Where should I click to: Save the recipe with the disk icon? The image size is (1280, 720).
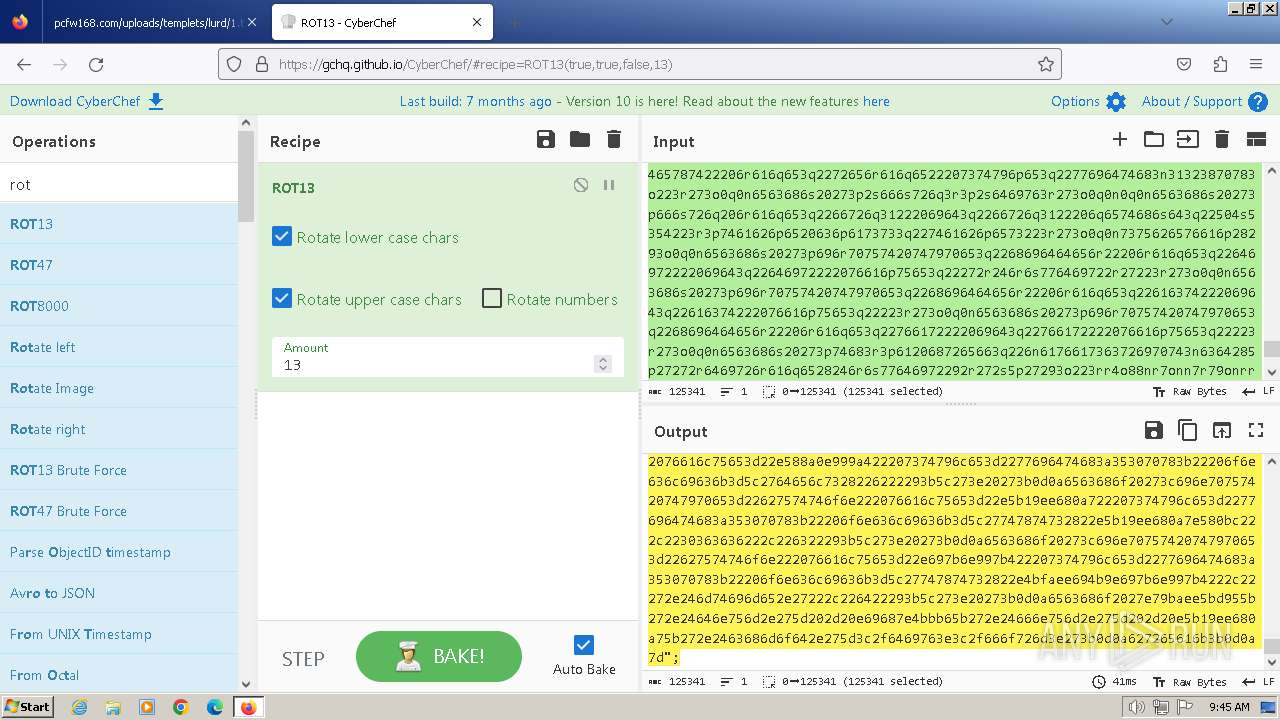pos(546,140)
